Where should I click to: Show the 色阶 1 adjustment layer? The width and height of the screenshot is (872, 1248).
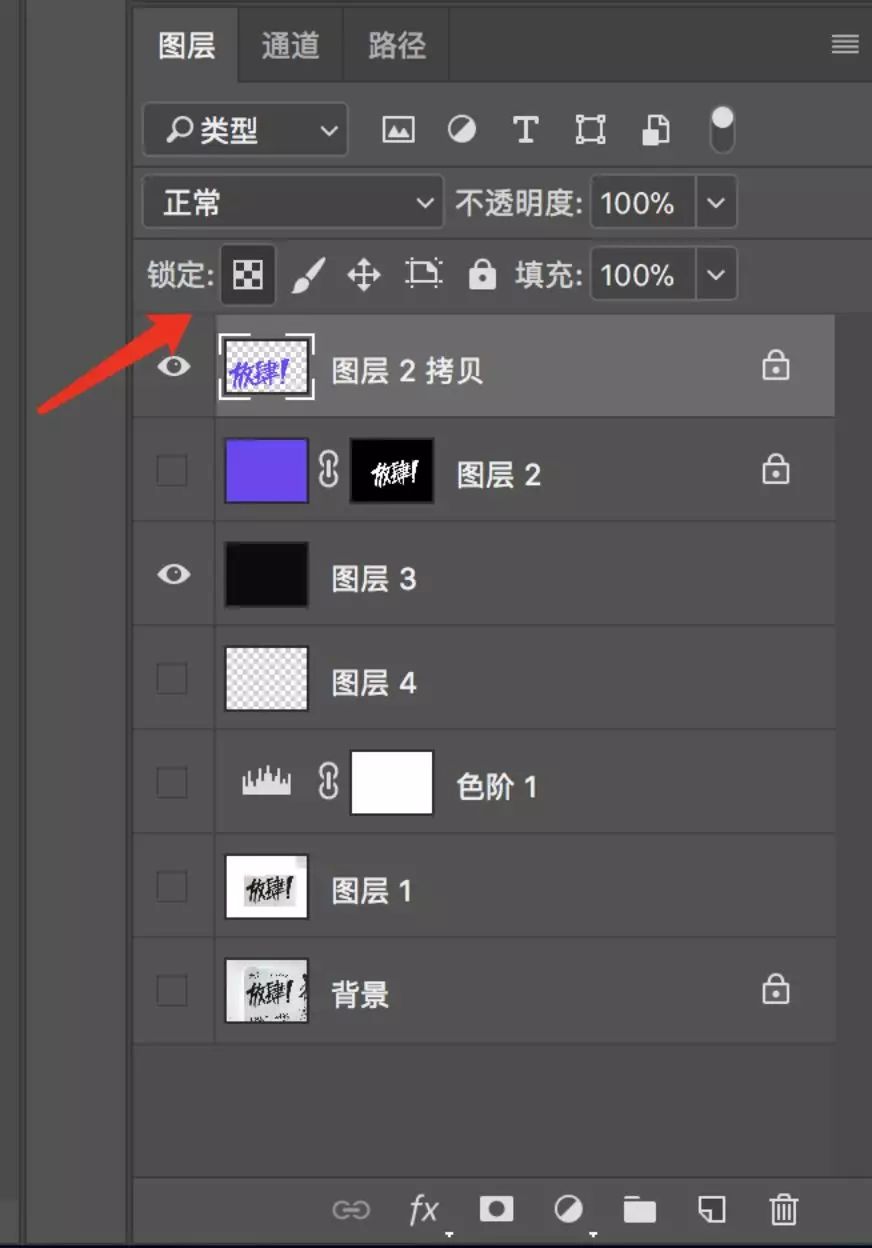click(173, 782)
